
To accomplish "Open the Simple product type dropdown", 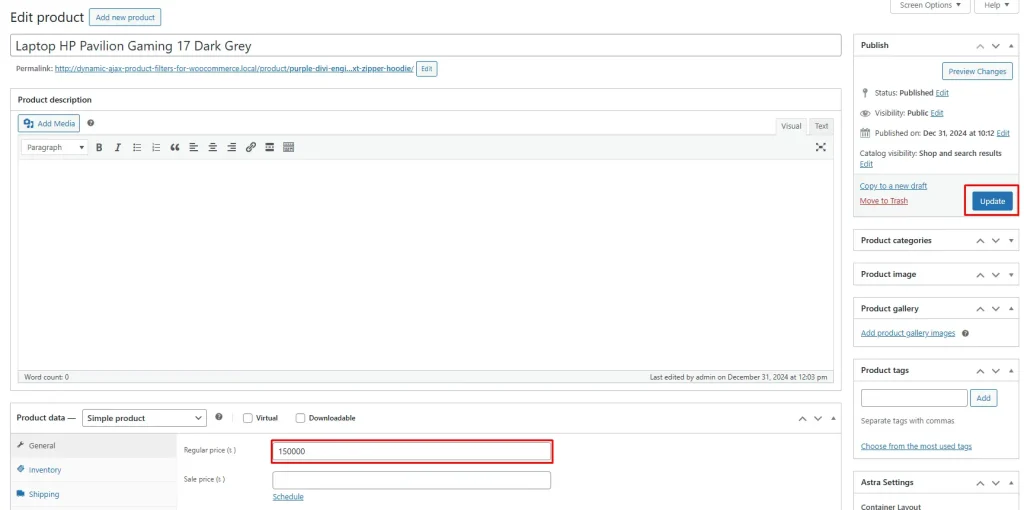I will click(x=144, y=418).
